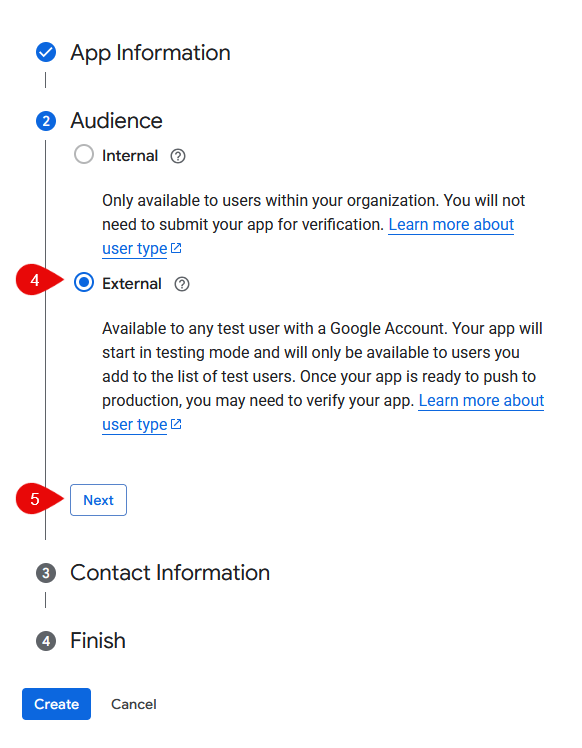
Task: Click the external-link icon after External's user type
Action: (176, 424)
